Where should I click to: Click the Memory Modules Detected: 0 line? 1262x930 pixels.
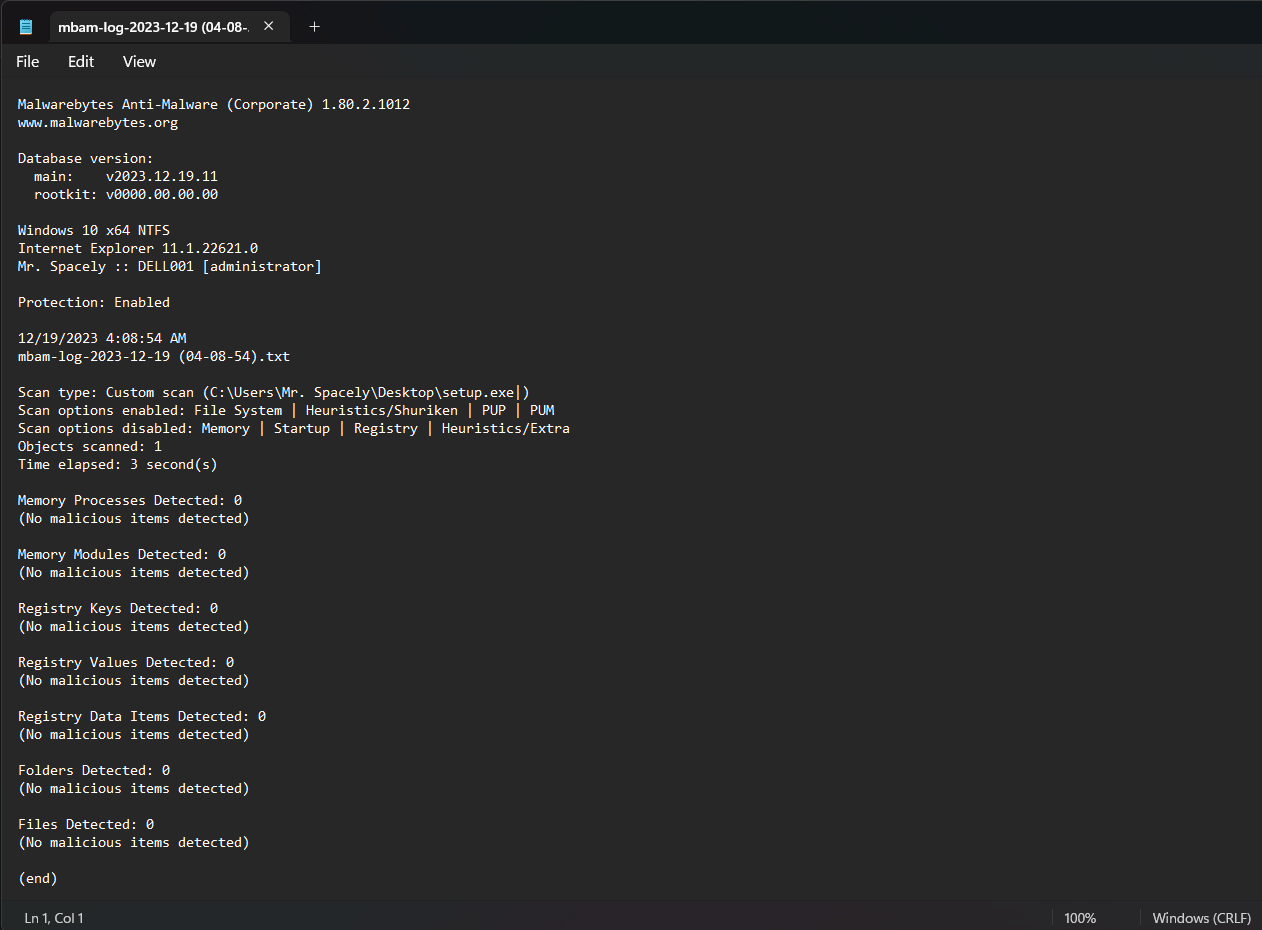[x=122, y=554]
